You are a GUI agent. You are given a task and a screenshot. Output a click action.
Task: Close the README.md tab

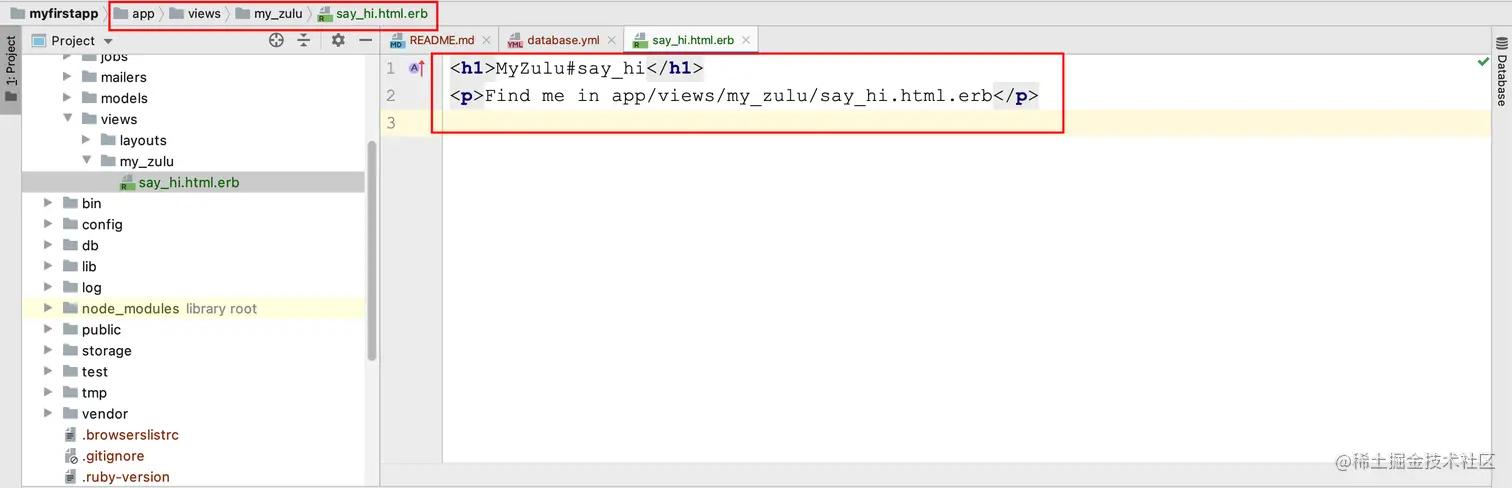tap(487, 40)
